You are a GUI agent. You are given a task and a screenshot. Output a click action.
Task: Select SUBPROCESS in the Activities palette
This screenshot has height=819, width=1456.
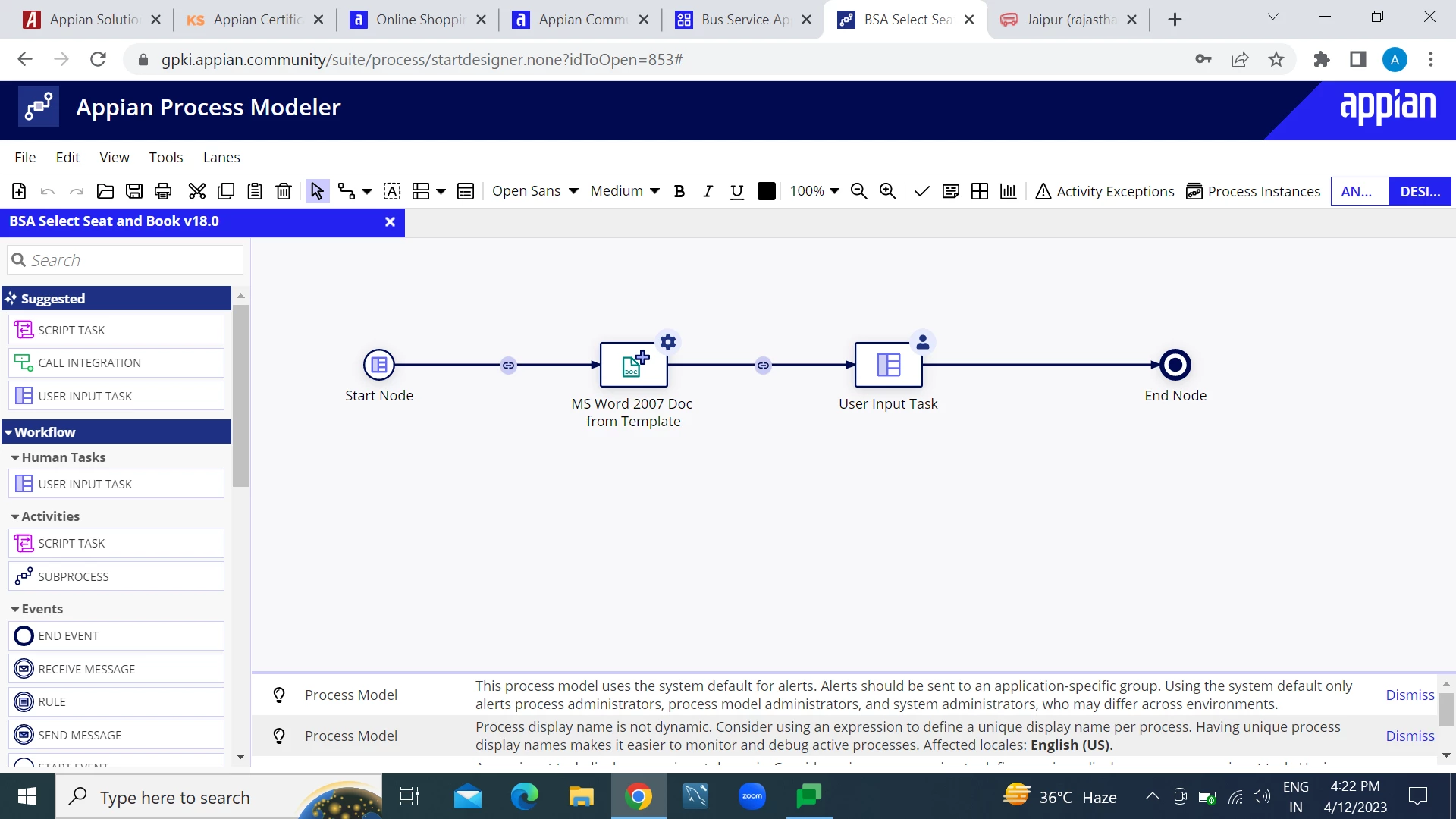point(116,576)
